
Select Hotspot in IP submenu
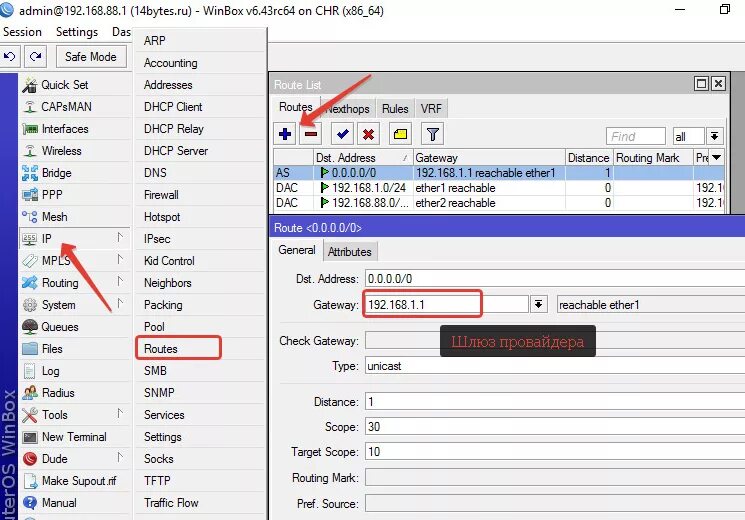200,217
